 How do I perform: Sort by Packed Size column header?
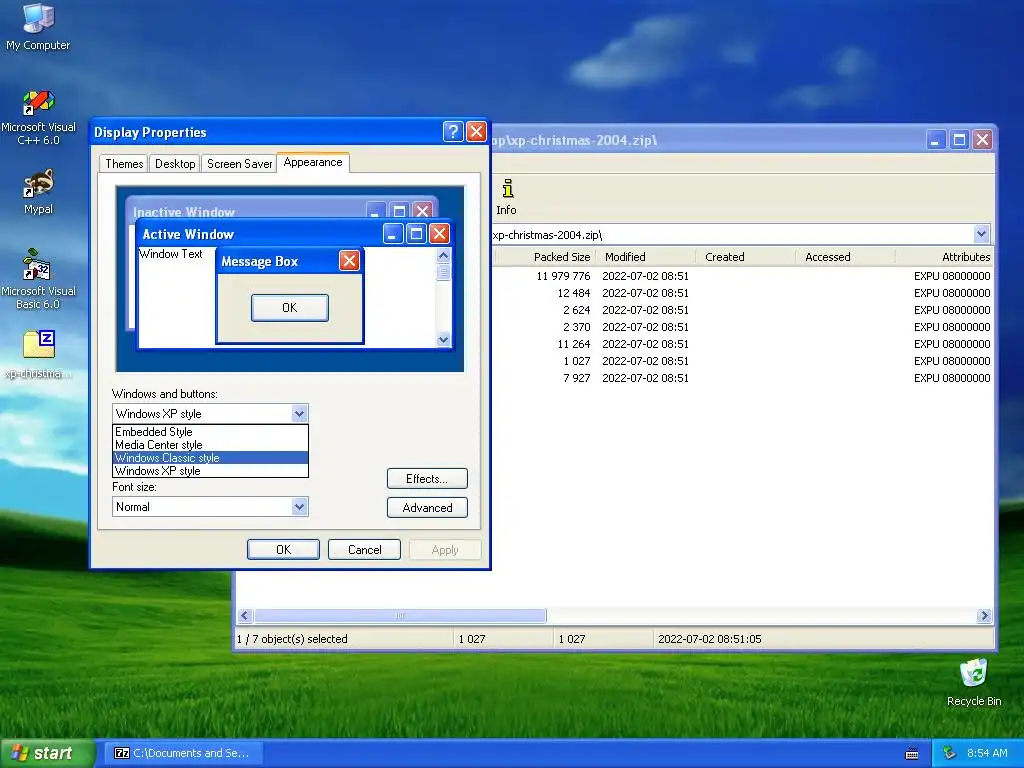point(545,257)
